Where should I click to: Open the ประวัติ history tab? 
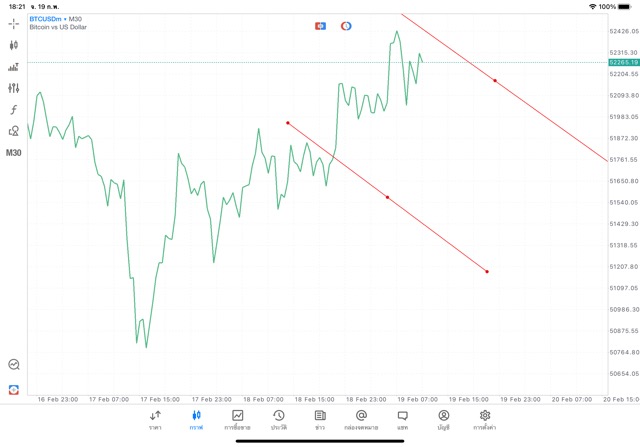click(279, 420)
